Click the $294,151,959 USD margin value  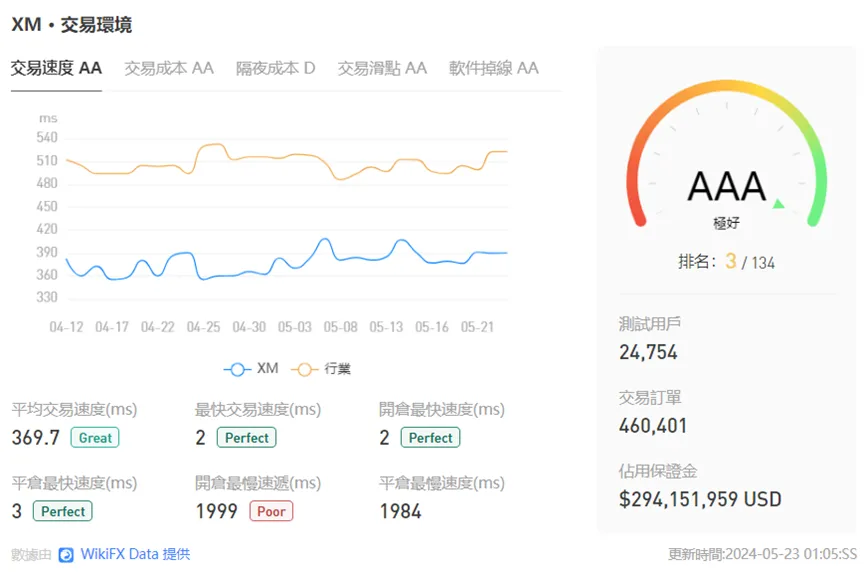tap(700, 499)
